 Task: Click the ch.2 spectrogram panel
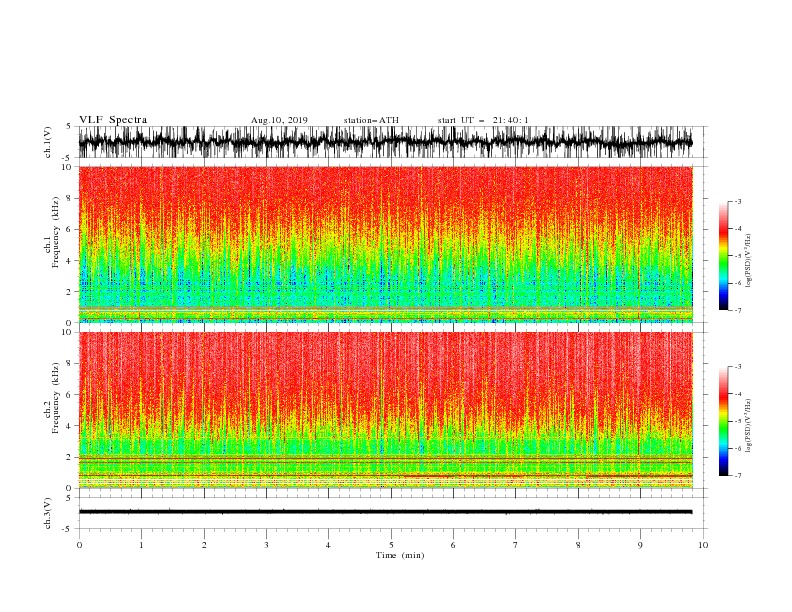point(386,410)
